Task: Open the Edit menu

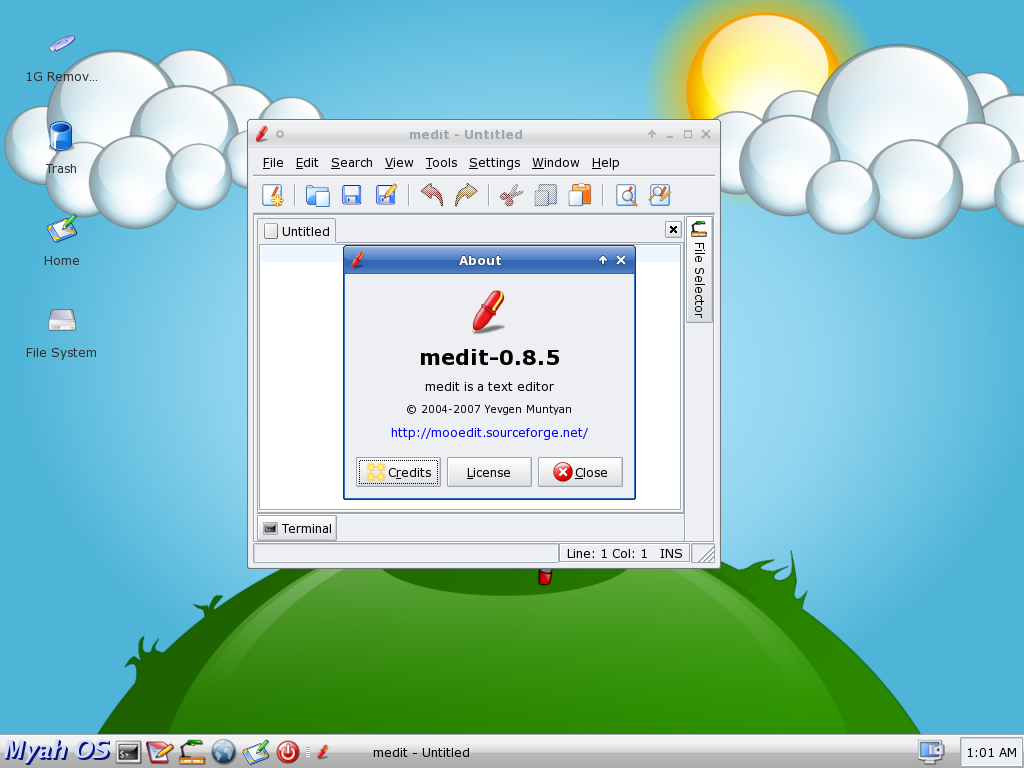Action: pyautogui.click(x=307, y=163)
